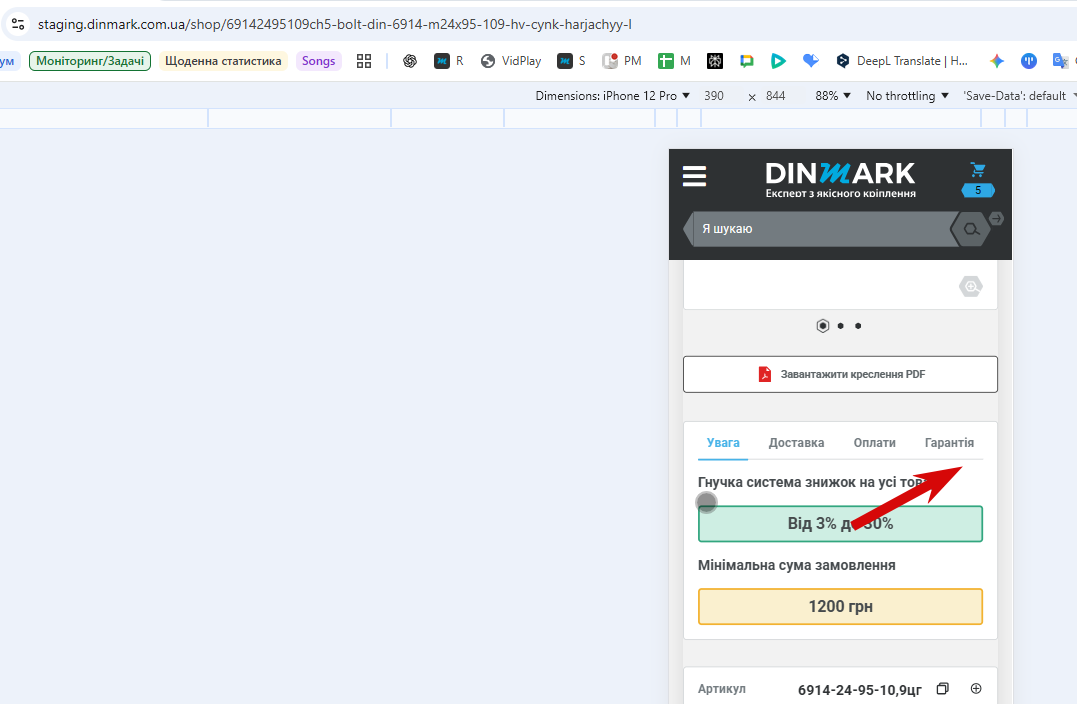Select the third carousel dot
1077x704 pixels.
pyautogui.click(x=858, y=326)
